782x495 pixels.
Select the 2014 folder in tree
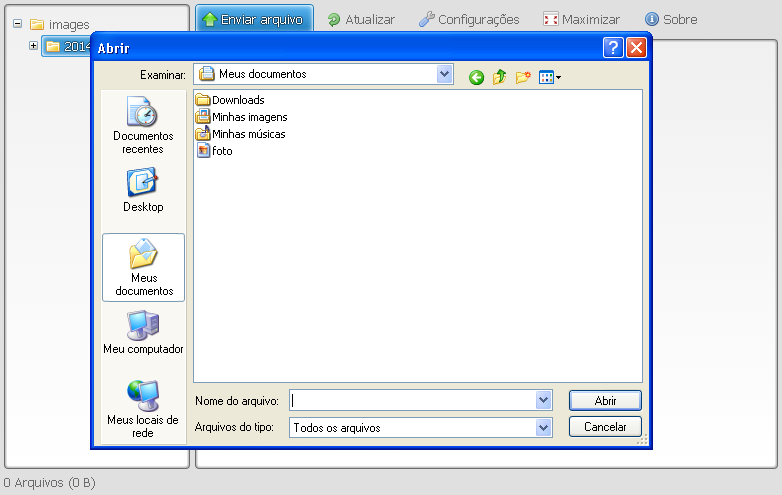[x=67, y=46]
